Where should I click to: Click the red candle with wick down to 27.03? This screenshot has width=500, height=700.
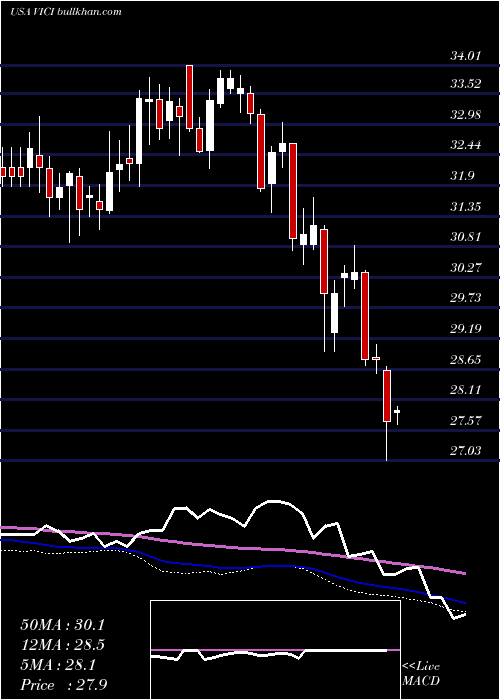coord(387,413)
